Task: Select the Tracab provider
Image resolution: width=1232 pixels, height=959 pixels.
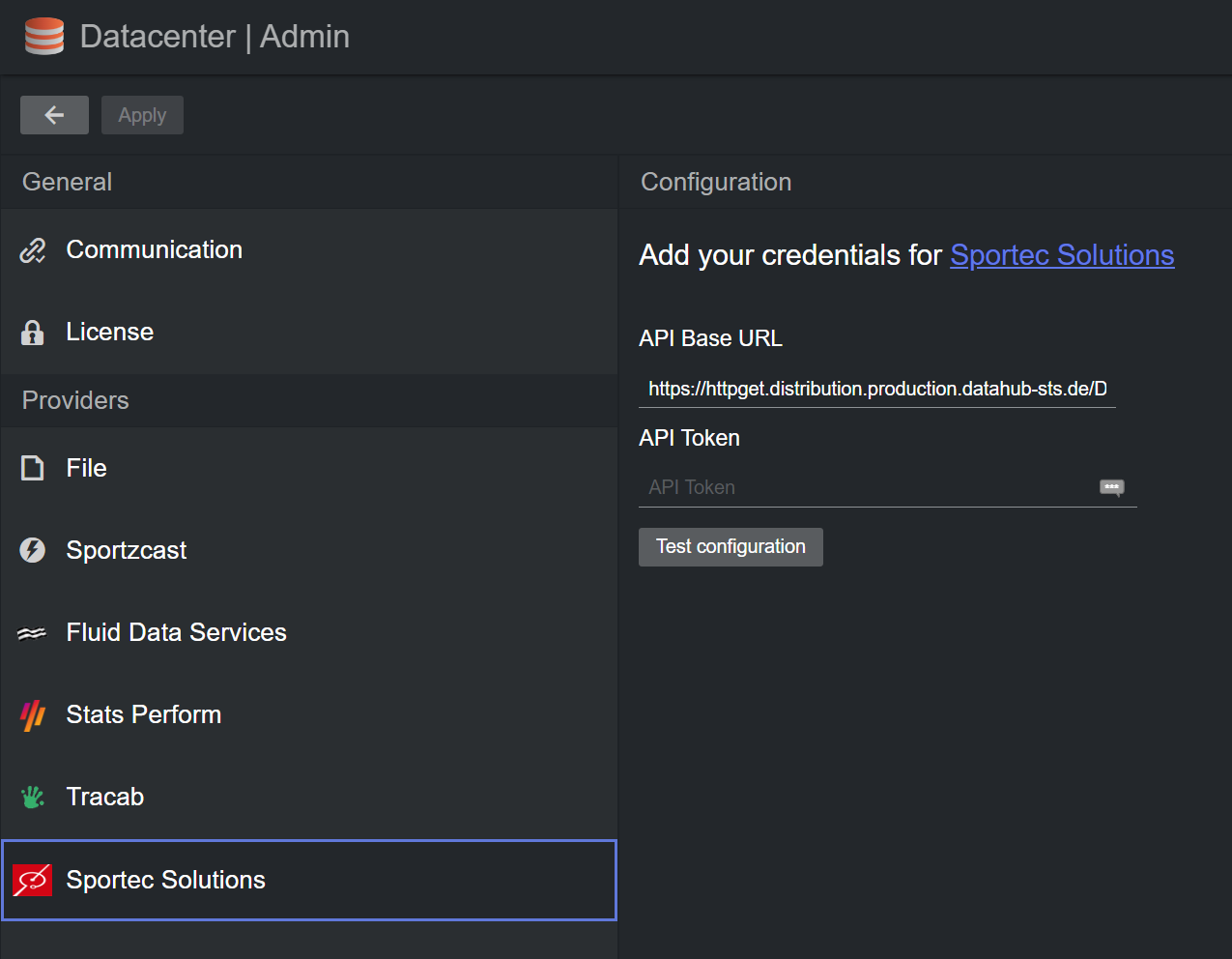Action: 309,798
